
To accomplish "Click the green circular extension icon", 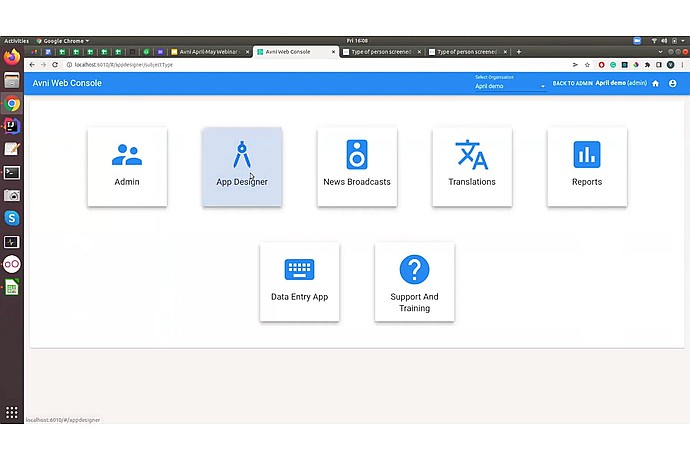I will (613, 65).
